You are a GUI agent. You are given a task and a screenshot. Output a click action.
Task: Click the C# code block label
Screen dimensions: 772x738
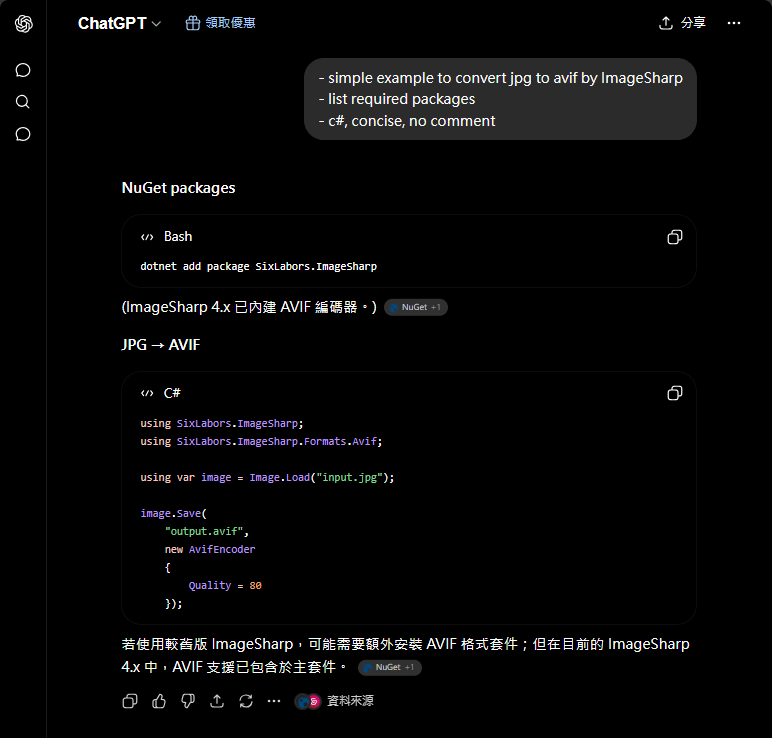[172, 393]
